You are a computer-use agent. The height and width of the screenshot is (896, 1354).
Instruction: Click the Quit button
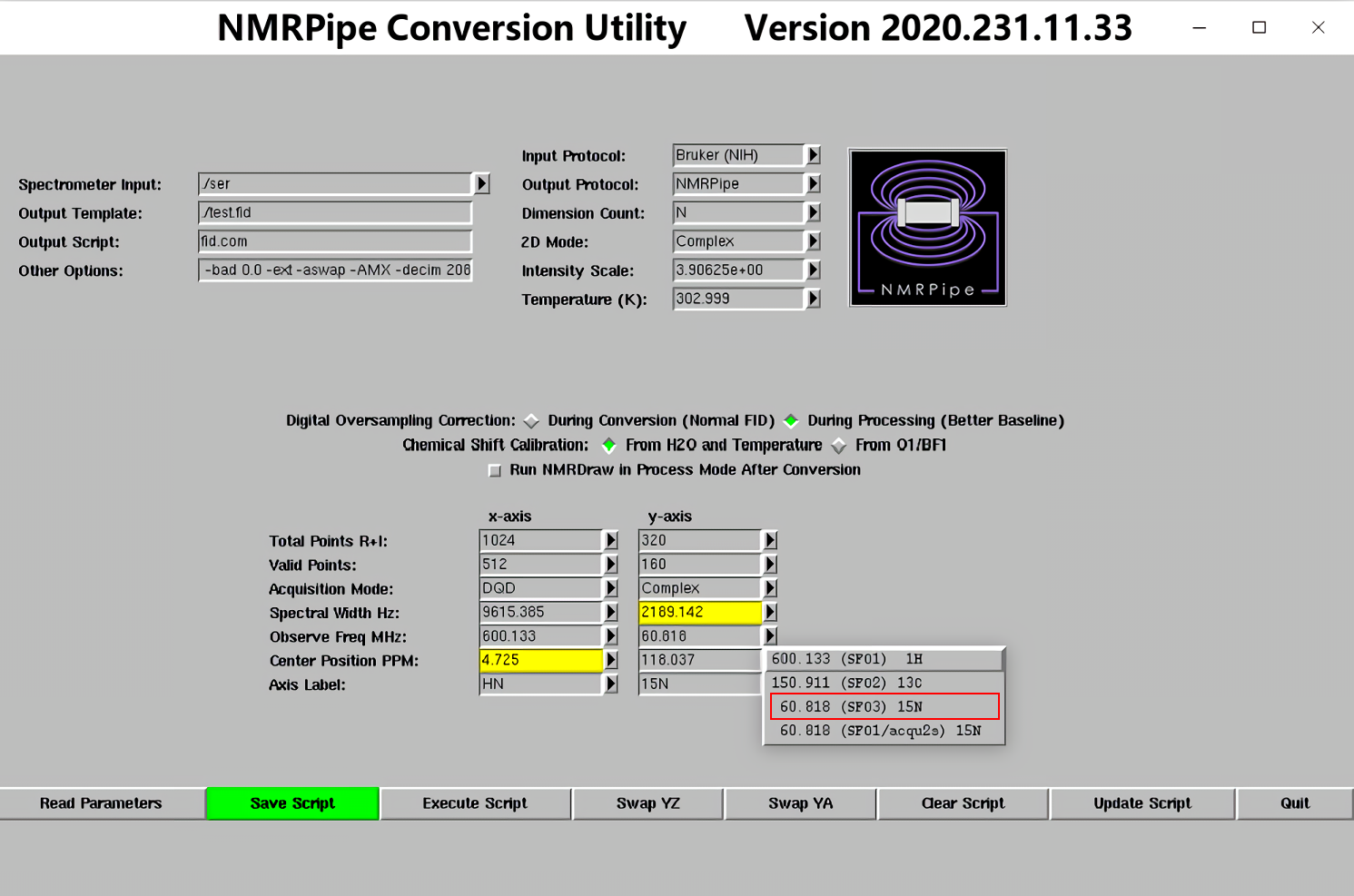(1295, 803)
